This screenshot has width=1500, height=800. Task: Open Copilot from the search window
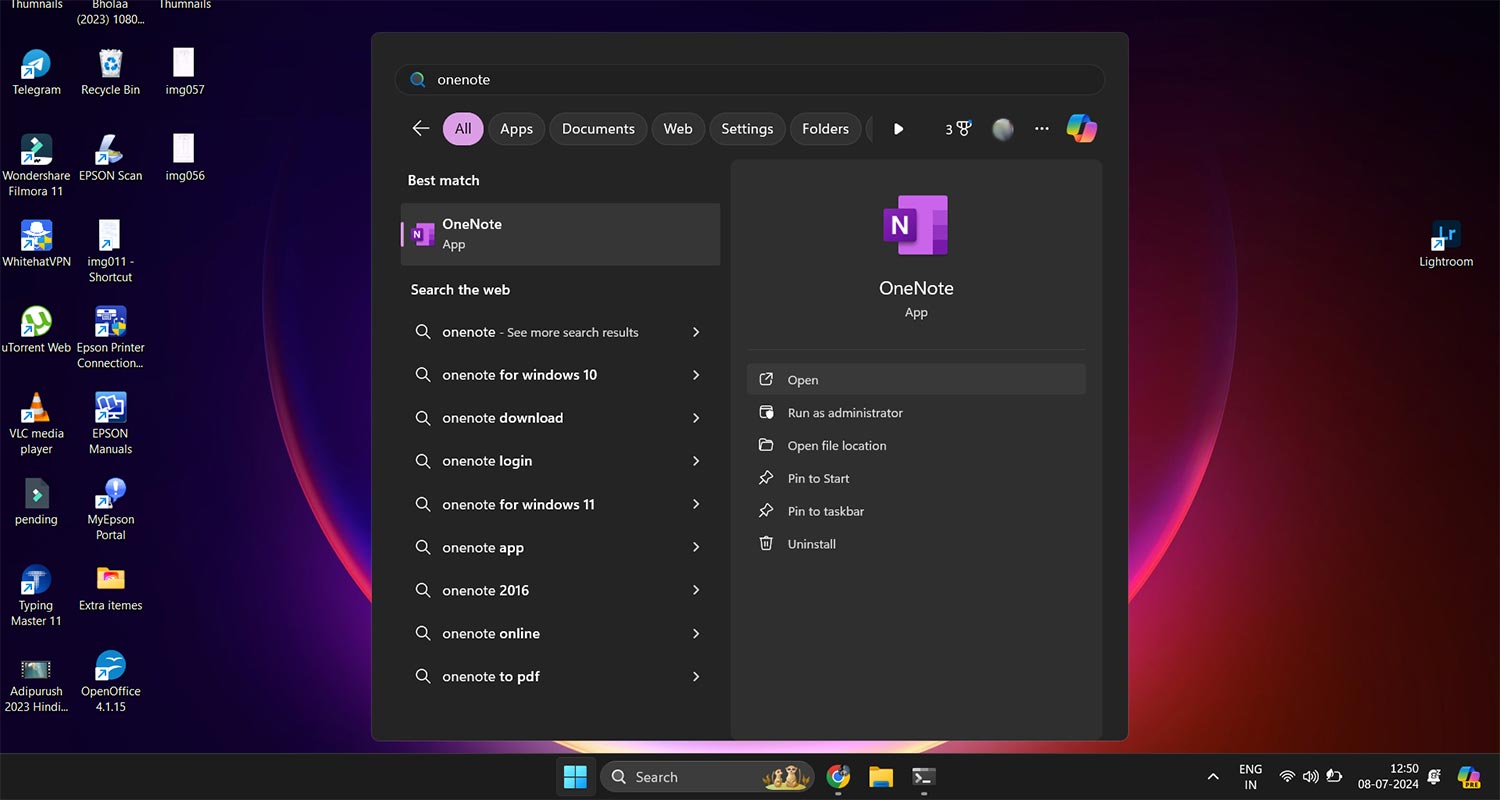[1082, 128]
